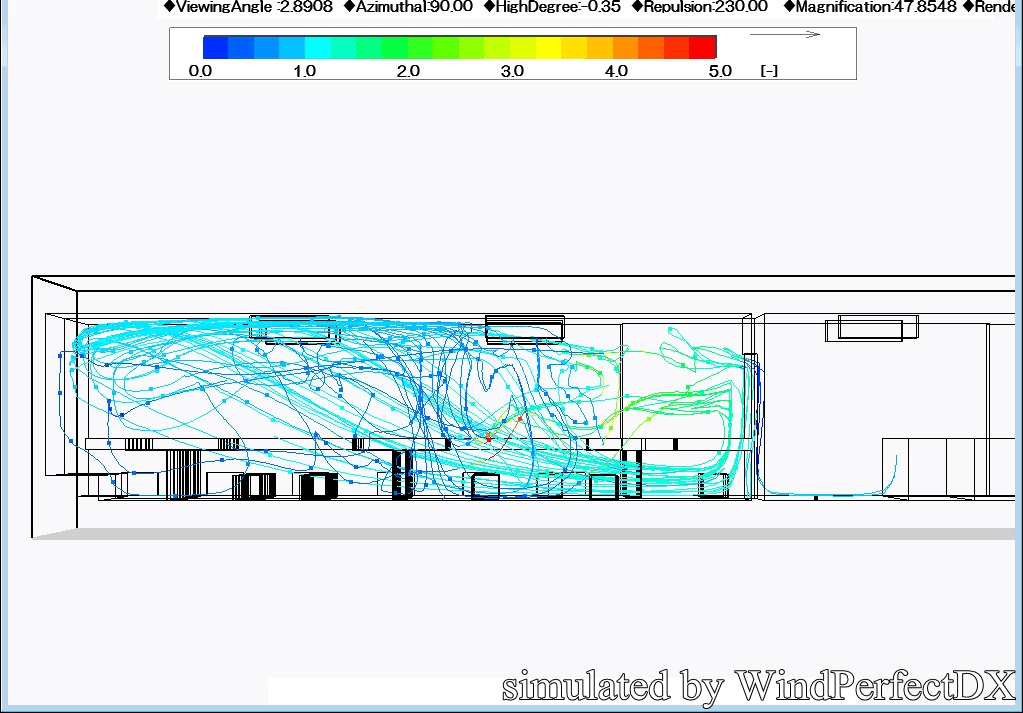
Task: Click the 5.0 label on the color scale
Action: pyautogui.click(x=720, y=71)
